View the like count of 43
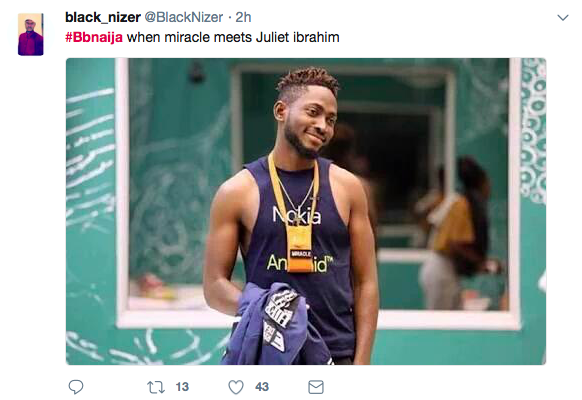Image resolution: width=582 pixels, height=400 pixels. 262,387
